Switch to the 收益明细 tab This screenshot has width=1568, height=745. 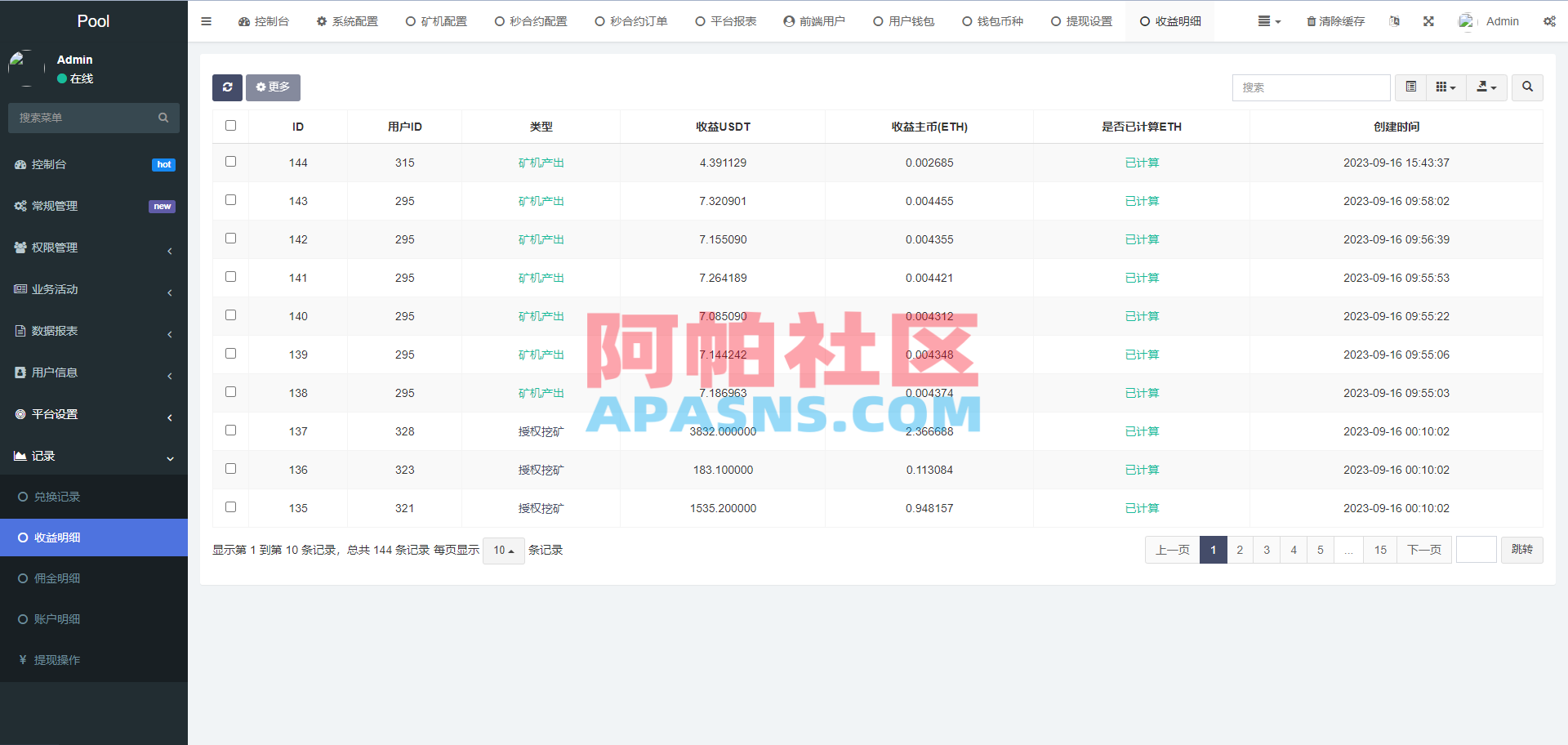1169,21
